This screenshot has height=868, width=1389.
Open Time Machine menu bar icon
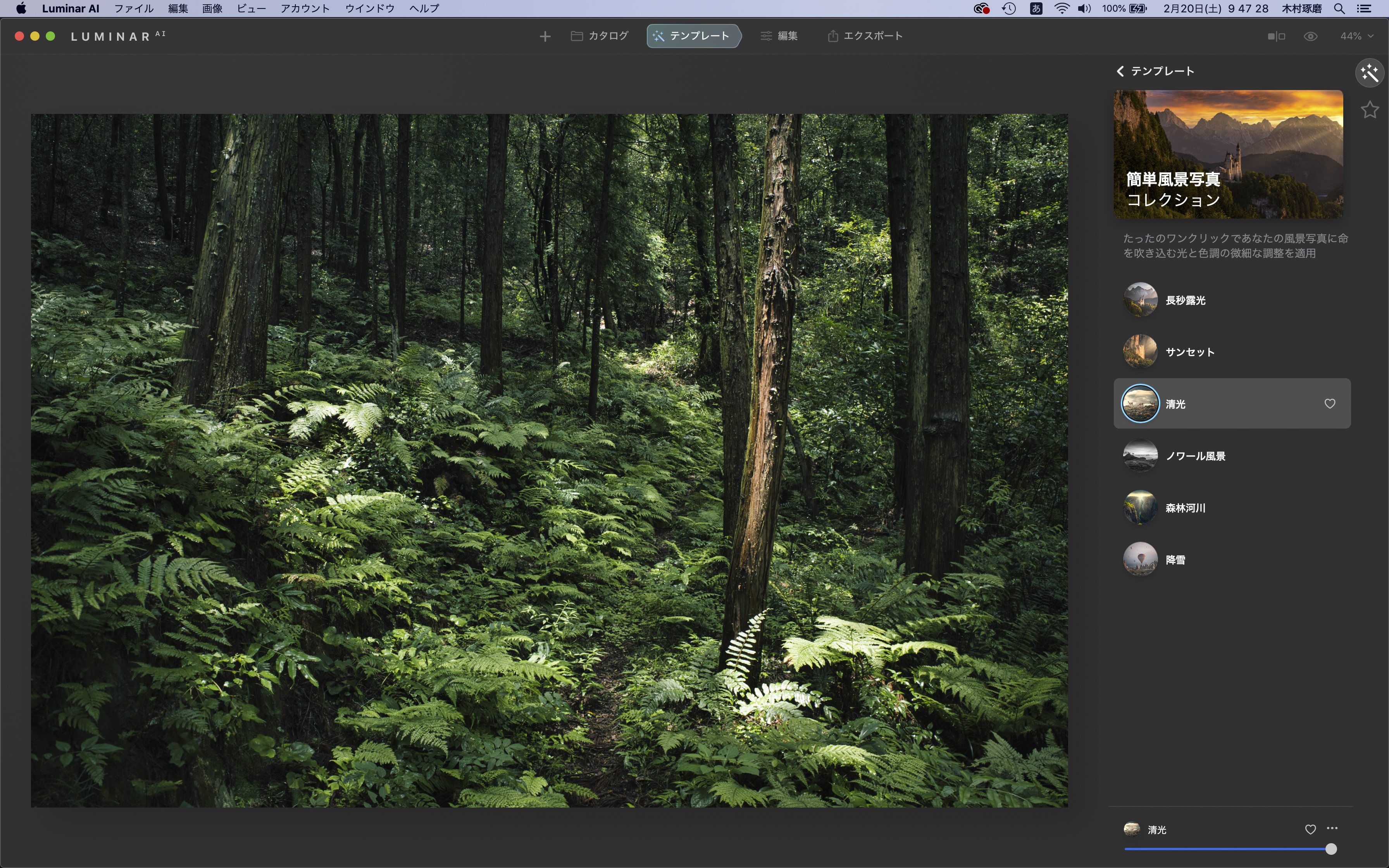tap(1008, 9)
